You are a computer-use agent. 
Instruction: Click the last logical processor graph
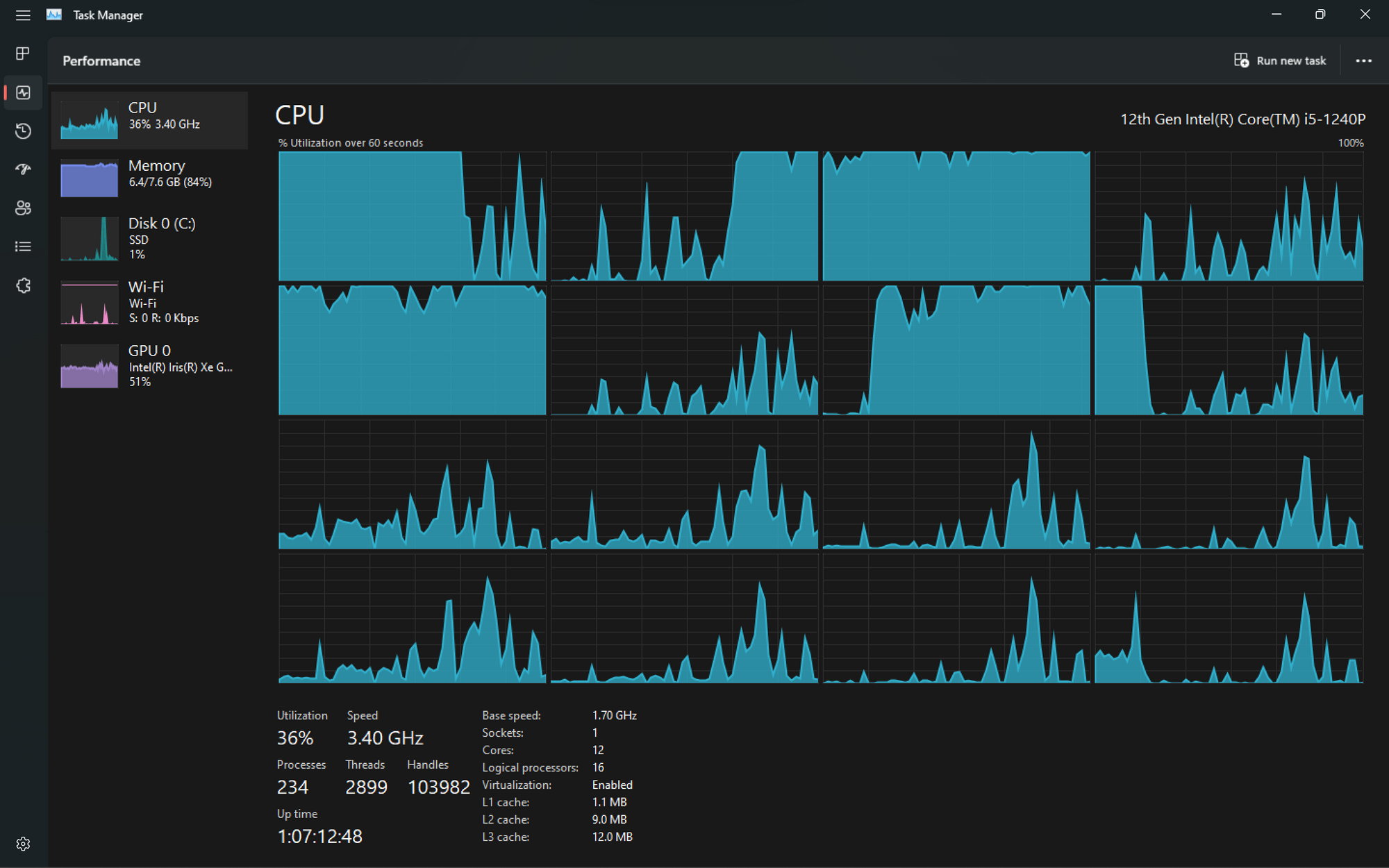[1229, 618]
